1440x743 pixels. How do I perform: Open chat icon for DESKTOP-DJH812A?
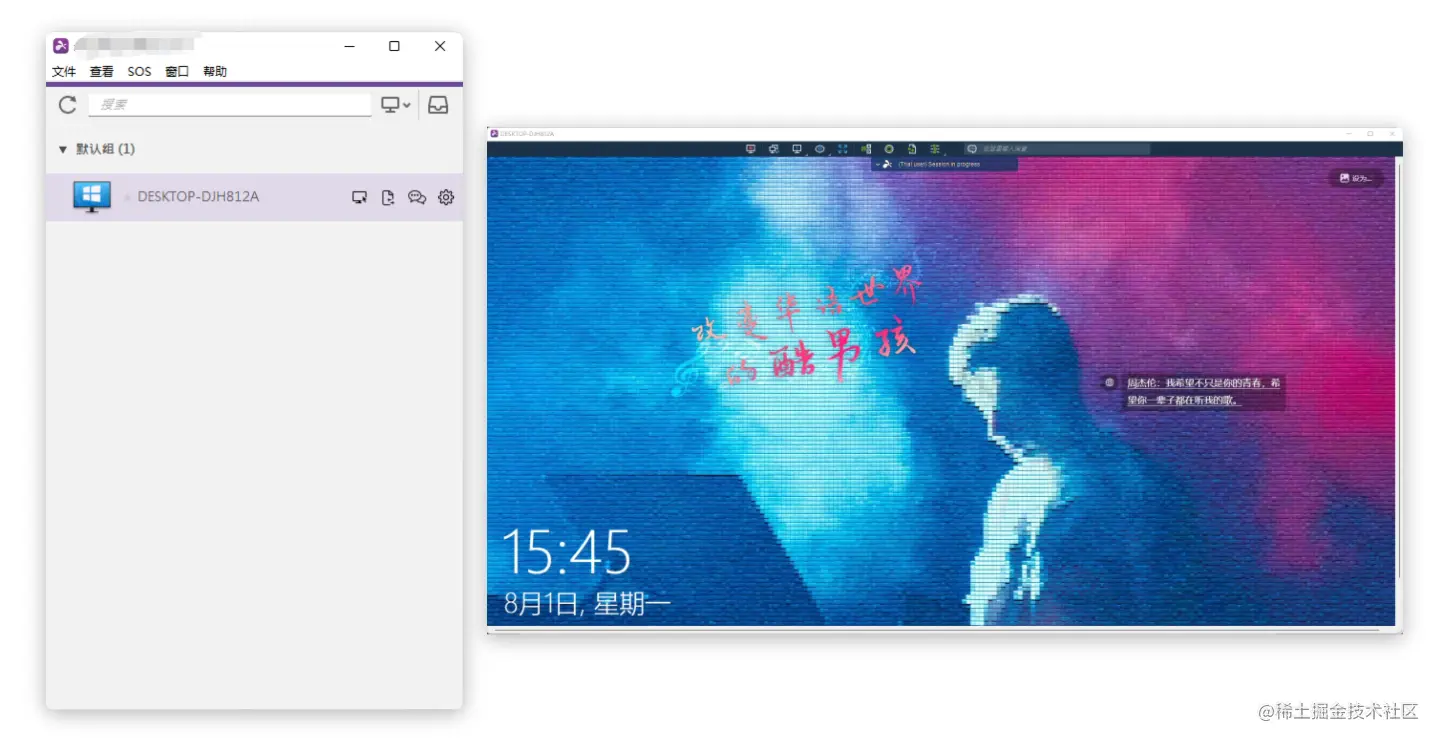[417, 197]
